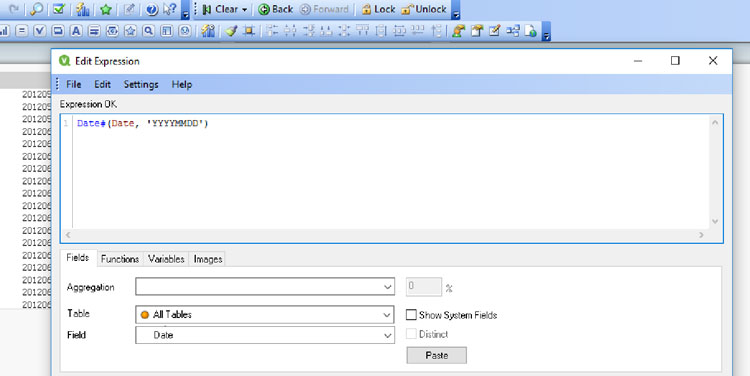Create a Container object icon
Screen dimensions: 750x376
166,31
